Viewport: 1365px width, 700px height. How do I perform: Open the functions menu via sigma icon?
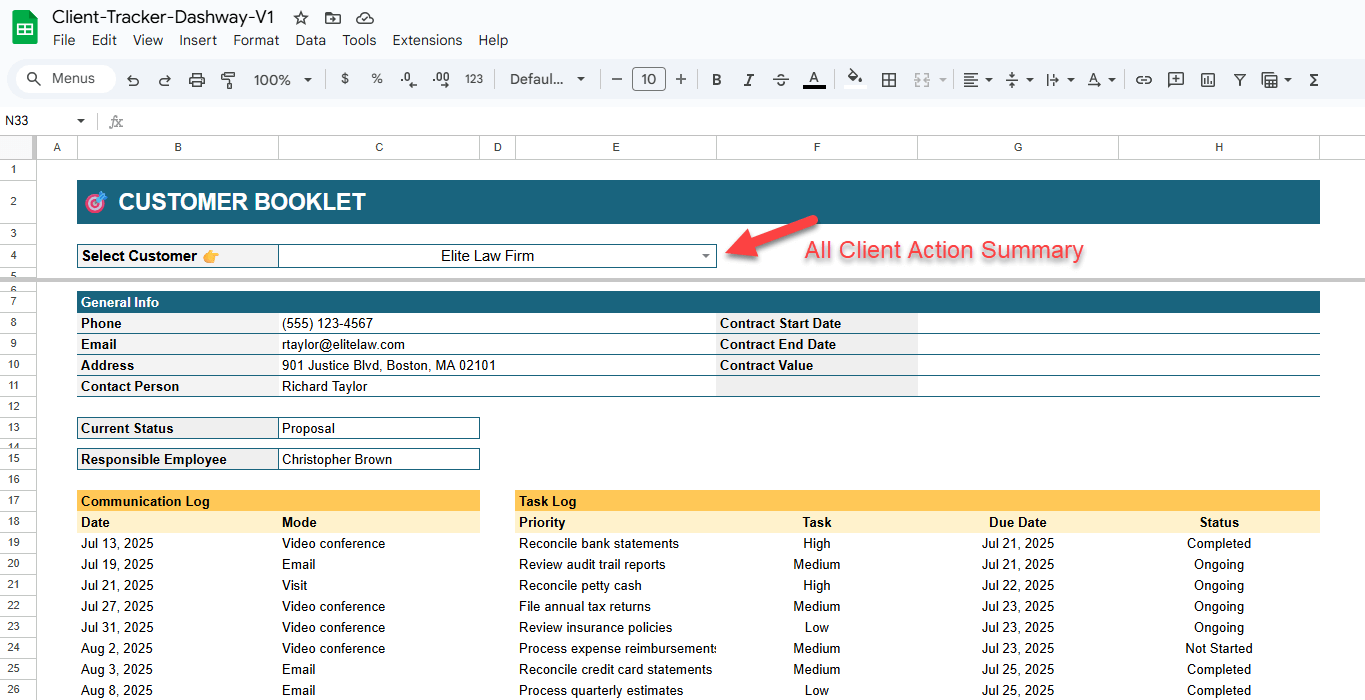click(x=1312, y=79)
